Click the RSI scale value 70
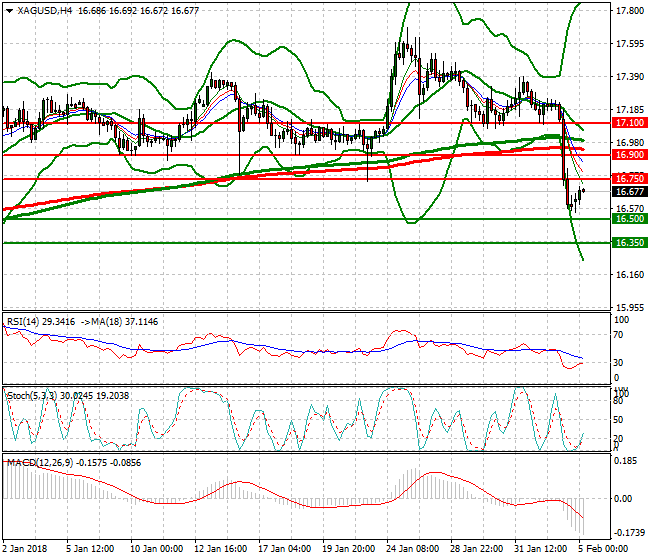The height and width of the screenshot is (560, 650). pos(618,335)
